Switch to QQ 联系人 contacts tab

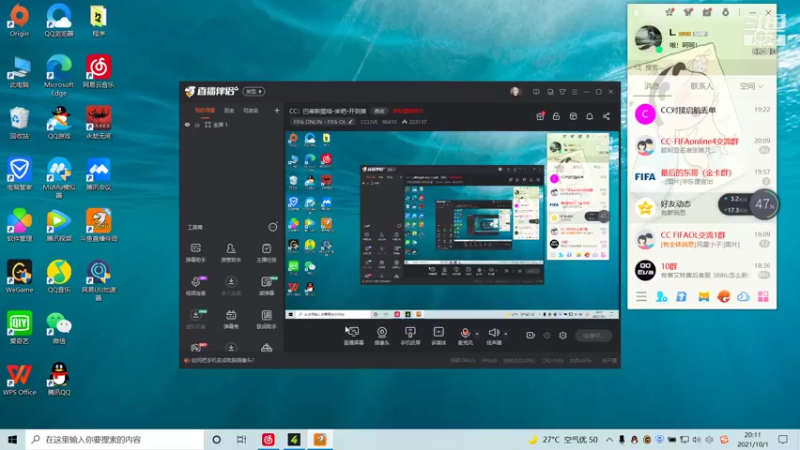pyautogui.click(x=702, y=86)
